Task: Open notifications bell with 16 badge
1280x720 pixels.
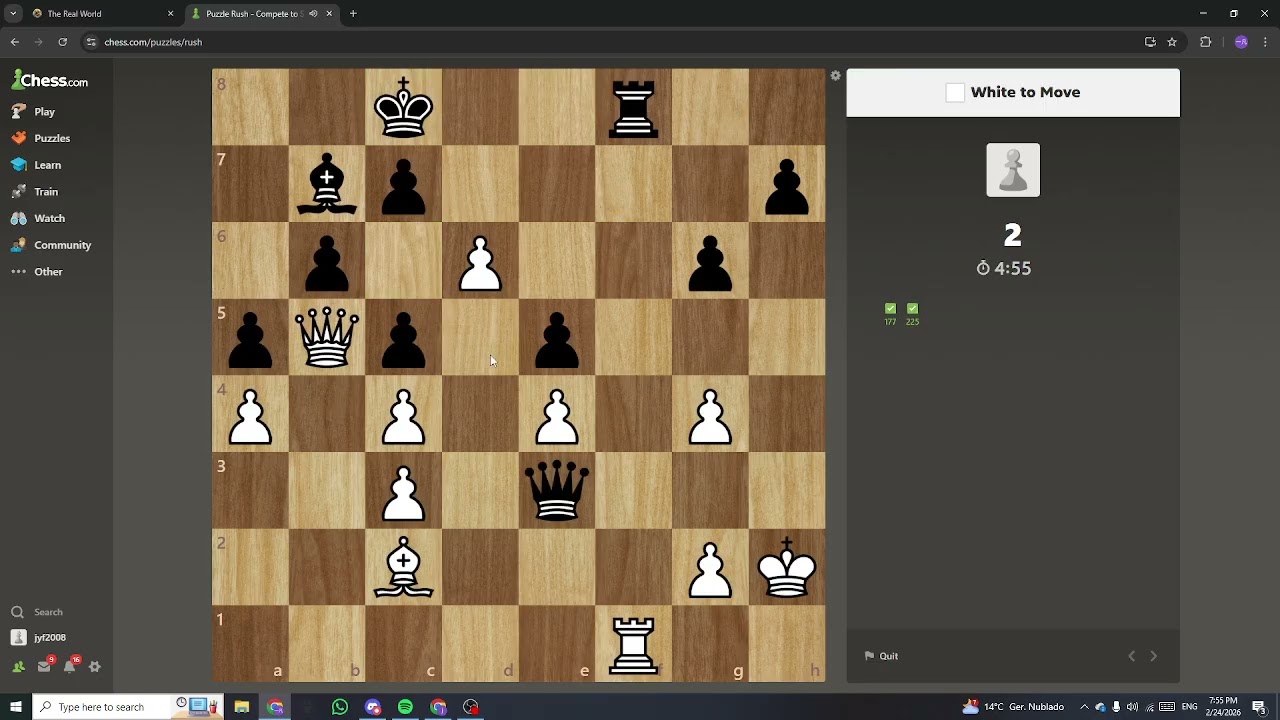Action: click(x=70, y=666)
